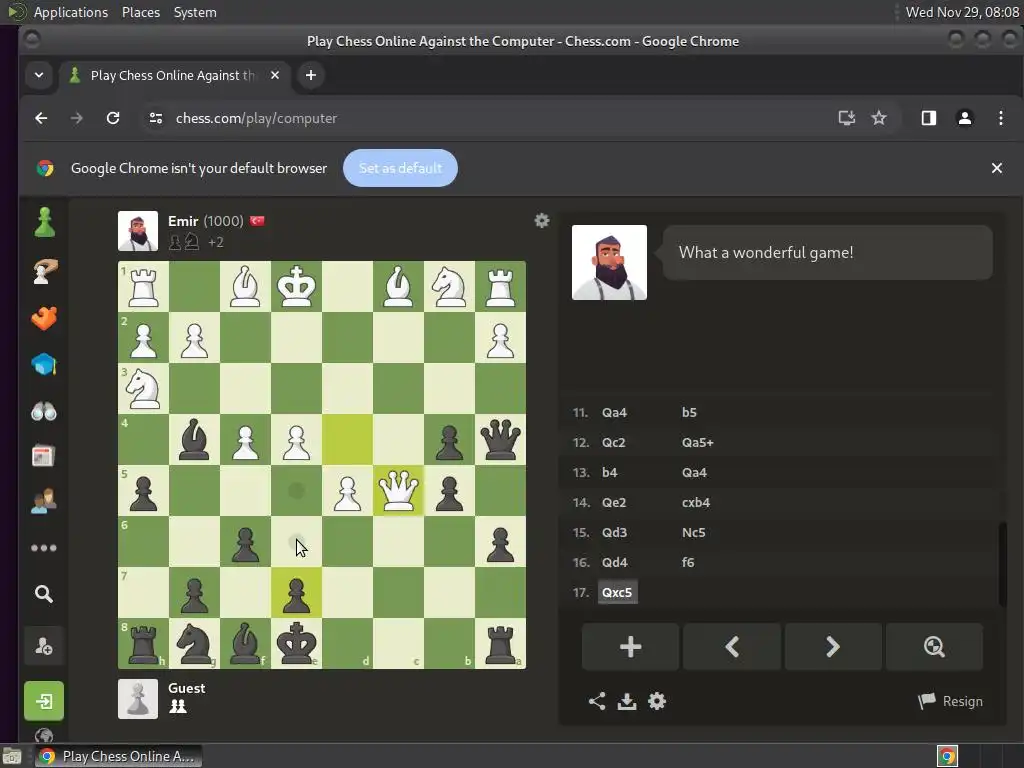This screenshot has height=768, width=1024.
Task: Select move 13. b4 in move list
Action: [609, 472]
